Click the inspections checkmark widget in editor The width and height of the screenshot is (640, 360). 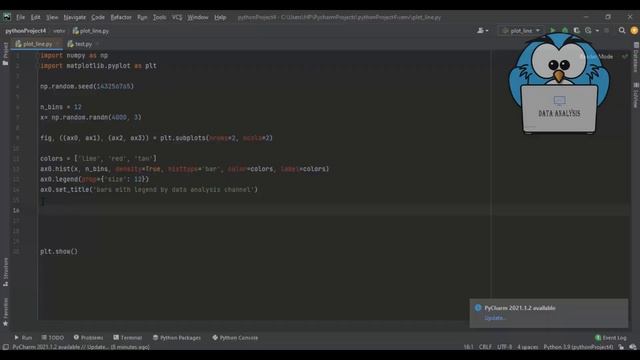click(x=624, y=56)
